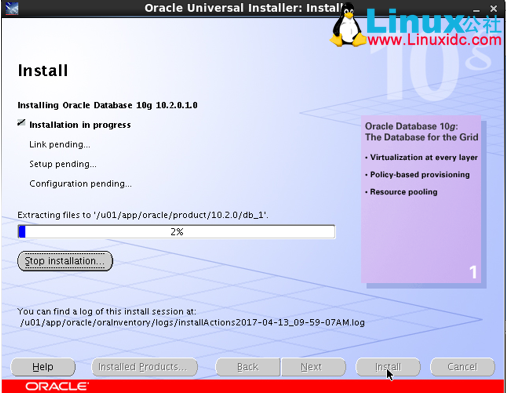Click the slide number 1 in info panel

473,272
